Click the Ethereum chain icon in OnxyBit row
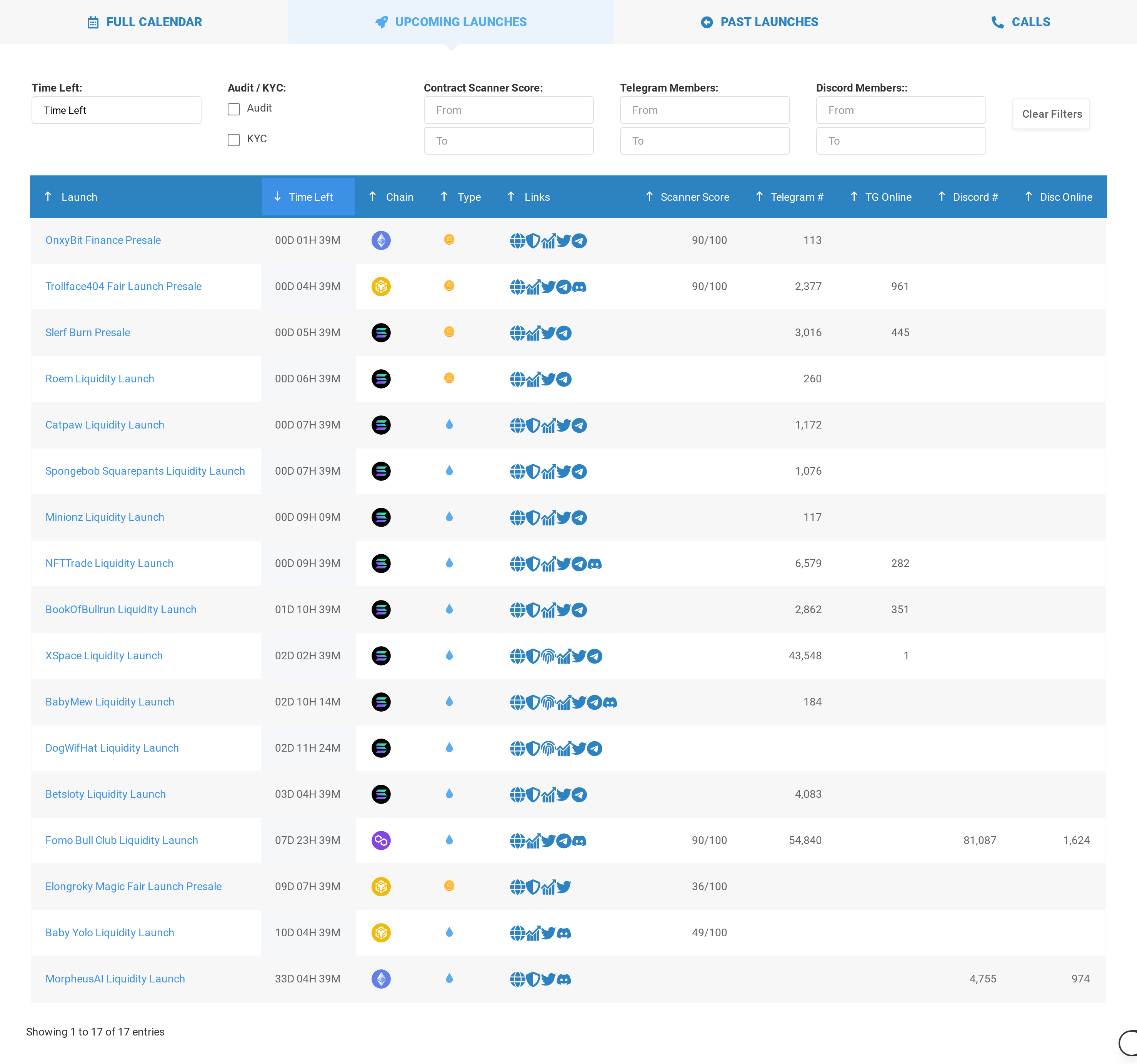This screenshot has width=1137, height=1064. (x=381, y=240)
